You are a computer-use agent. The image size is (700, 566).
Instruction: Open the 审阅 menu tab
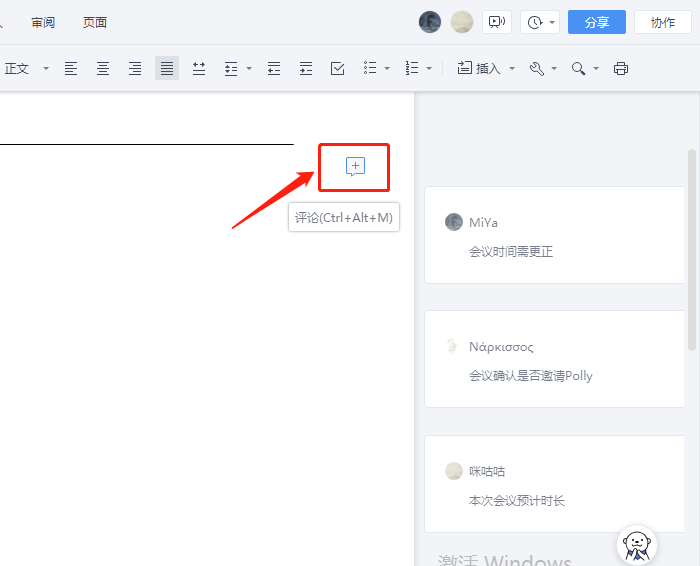(43, 22)
